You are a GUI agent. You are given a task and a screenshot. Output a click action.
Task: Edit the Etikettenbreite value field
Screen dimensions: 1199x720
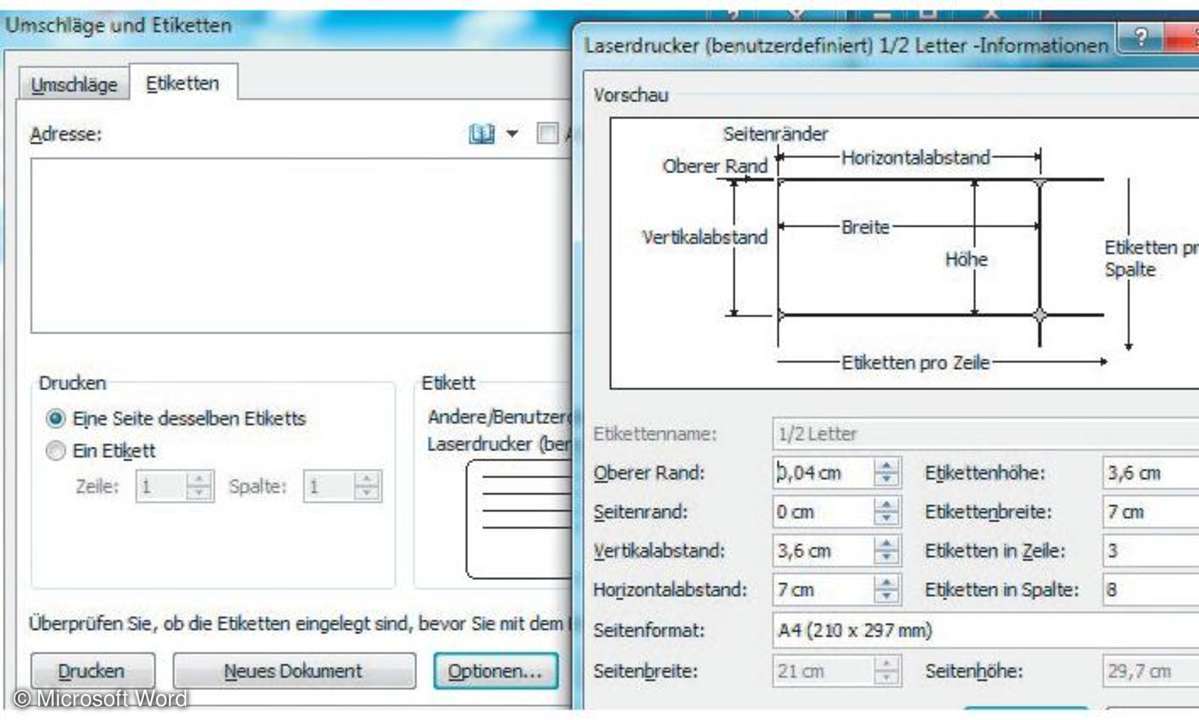pos(1151,512)
